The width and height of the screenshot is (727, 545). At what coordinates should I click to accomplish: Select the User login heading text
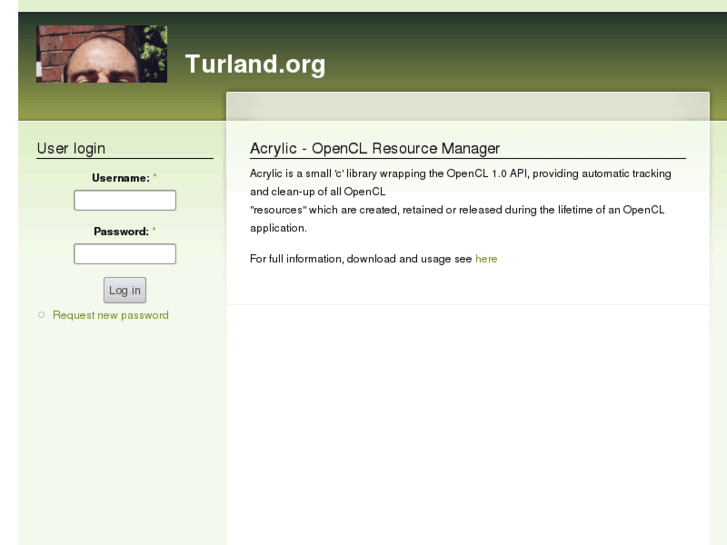click(71, 148)
